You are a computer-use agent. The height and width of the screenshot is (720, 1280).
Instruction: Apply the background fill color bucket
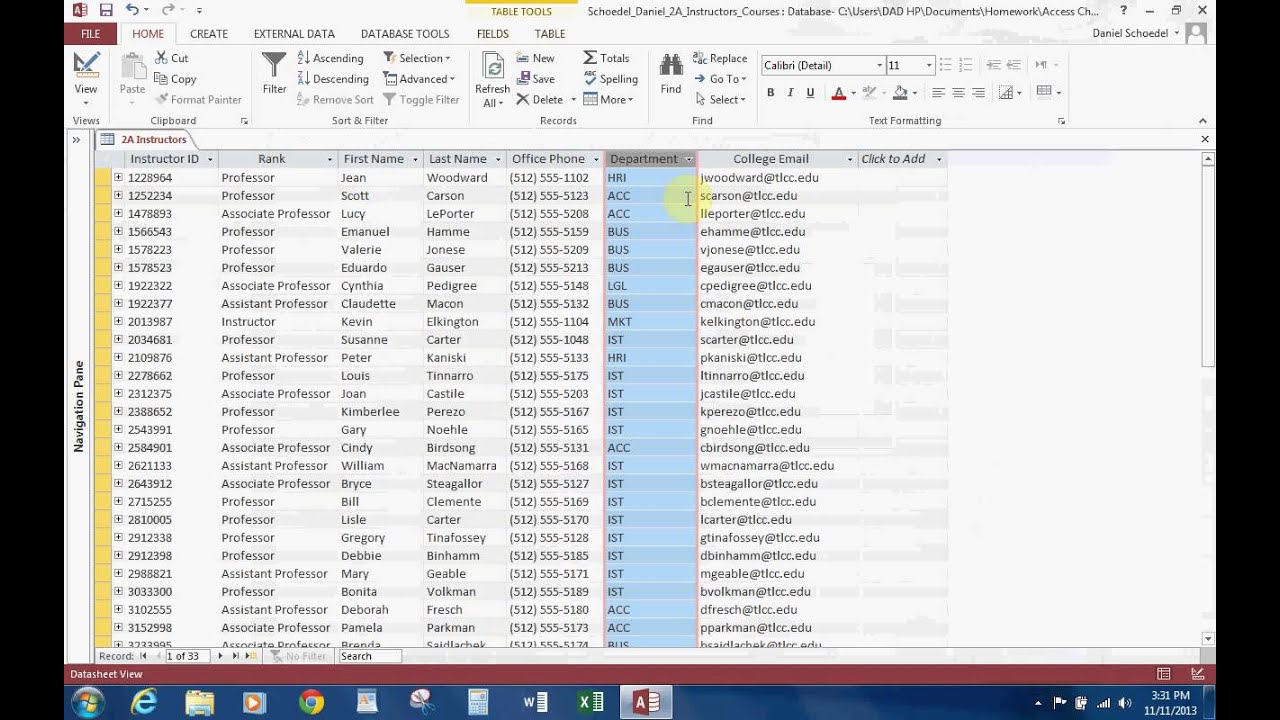899,93
